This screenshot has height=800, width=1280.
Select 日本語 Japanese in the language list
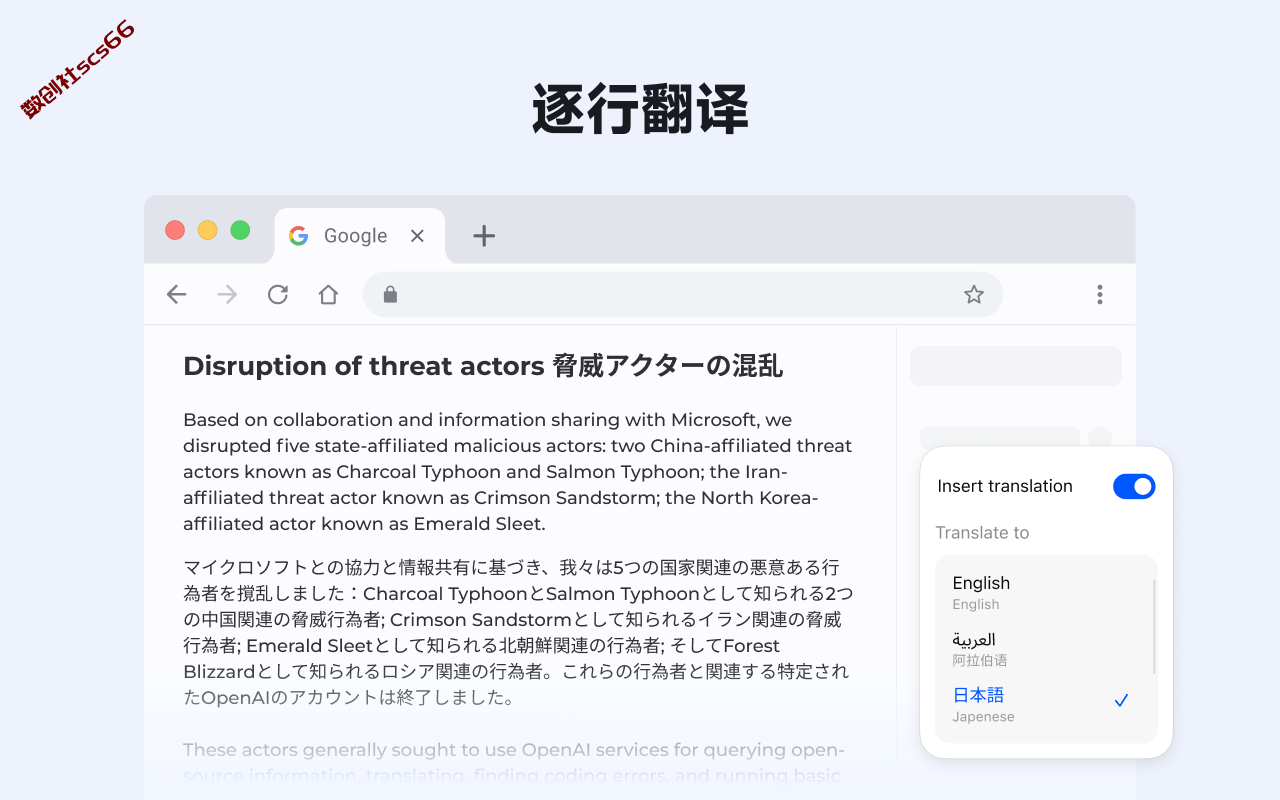click(1045, 704)
